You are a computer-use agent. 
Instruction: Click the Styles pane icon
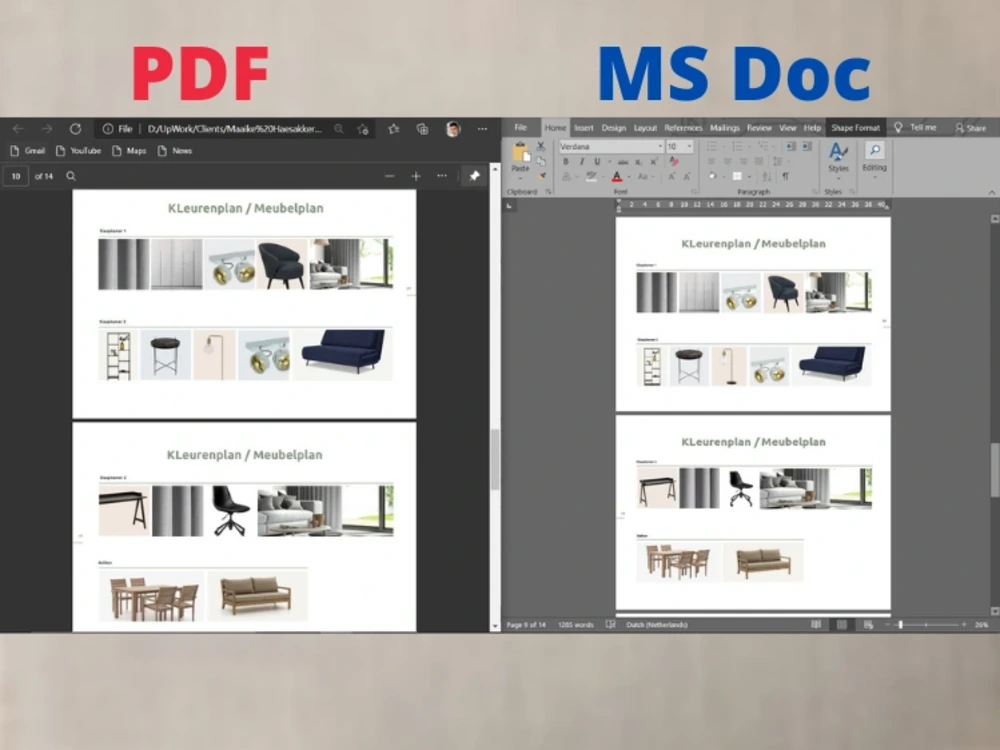[x=838, y=151]
